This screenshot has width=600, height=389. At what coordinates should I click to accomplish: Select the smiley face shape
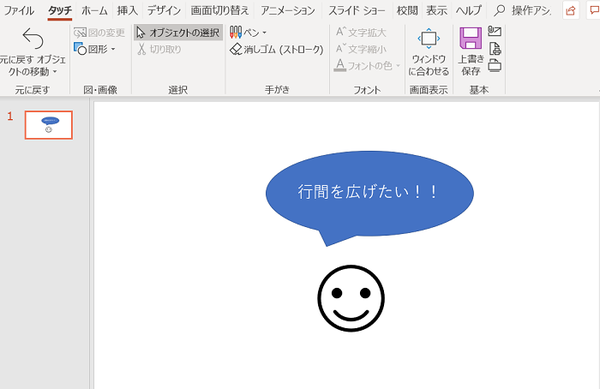[x=351, y=298]
